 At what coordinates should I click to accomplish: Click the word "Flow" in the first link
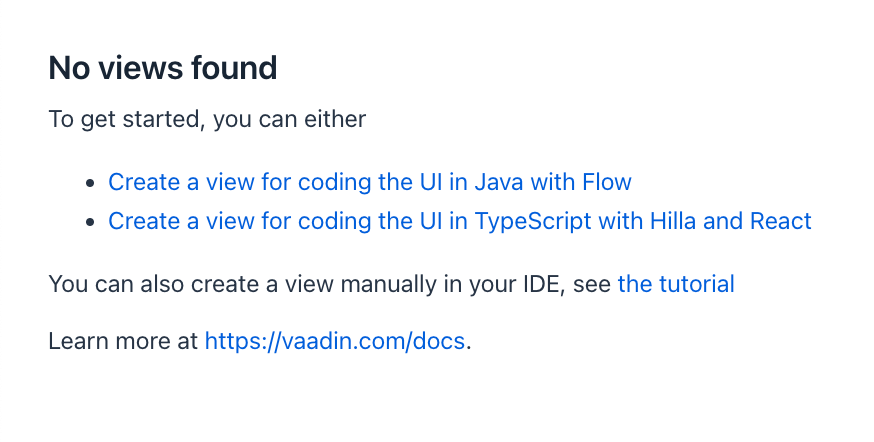point(606,182)
